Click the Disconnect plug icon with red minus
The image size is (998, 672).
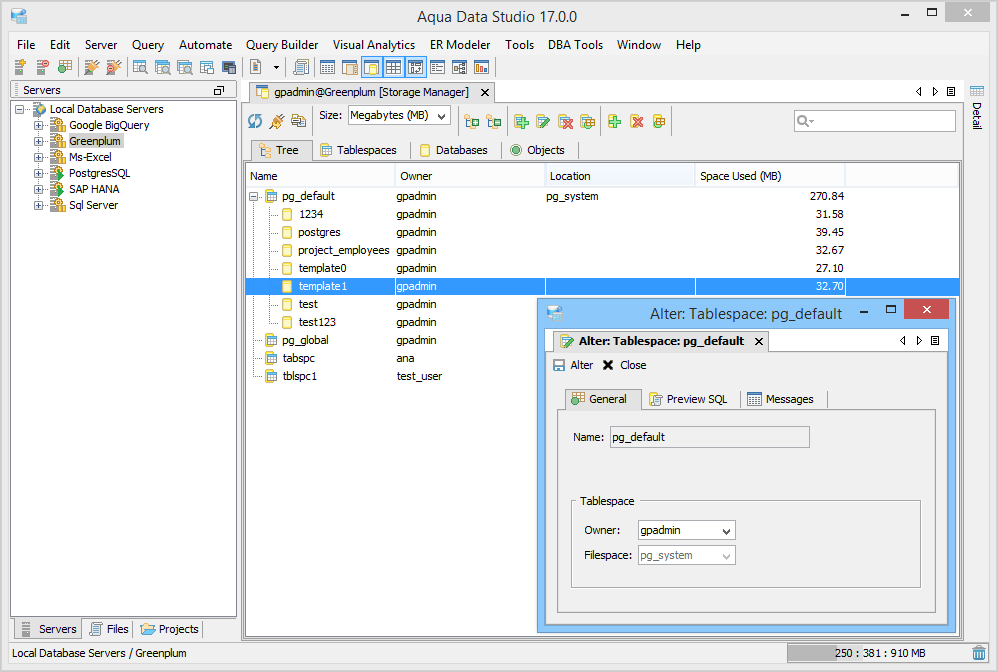coord(114,67)
